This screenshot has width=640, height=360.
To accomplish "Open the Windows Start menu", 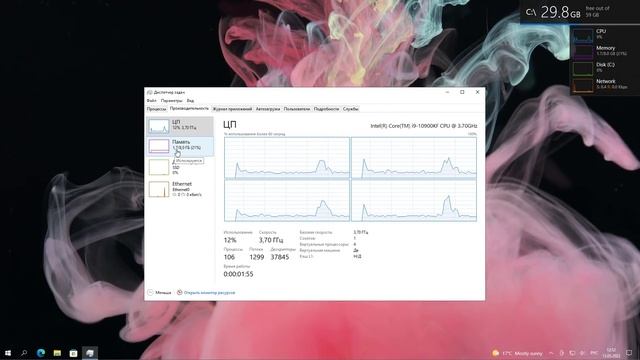I will coord(8,353).
